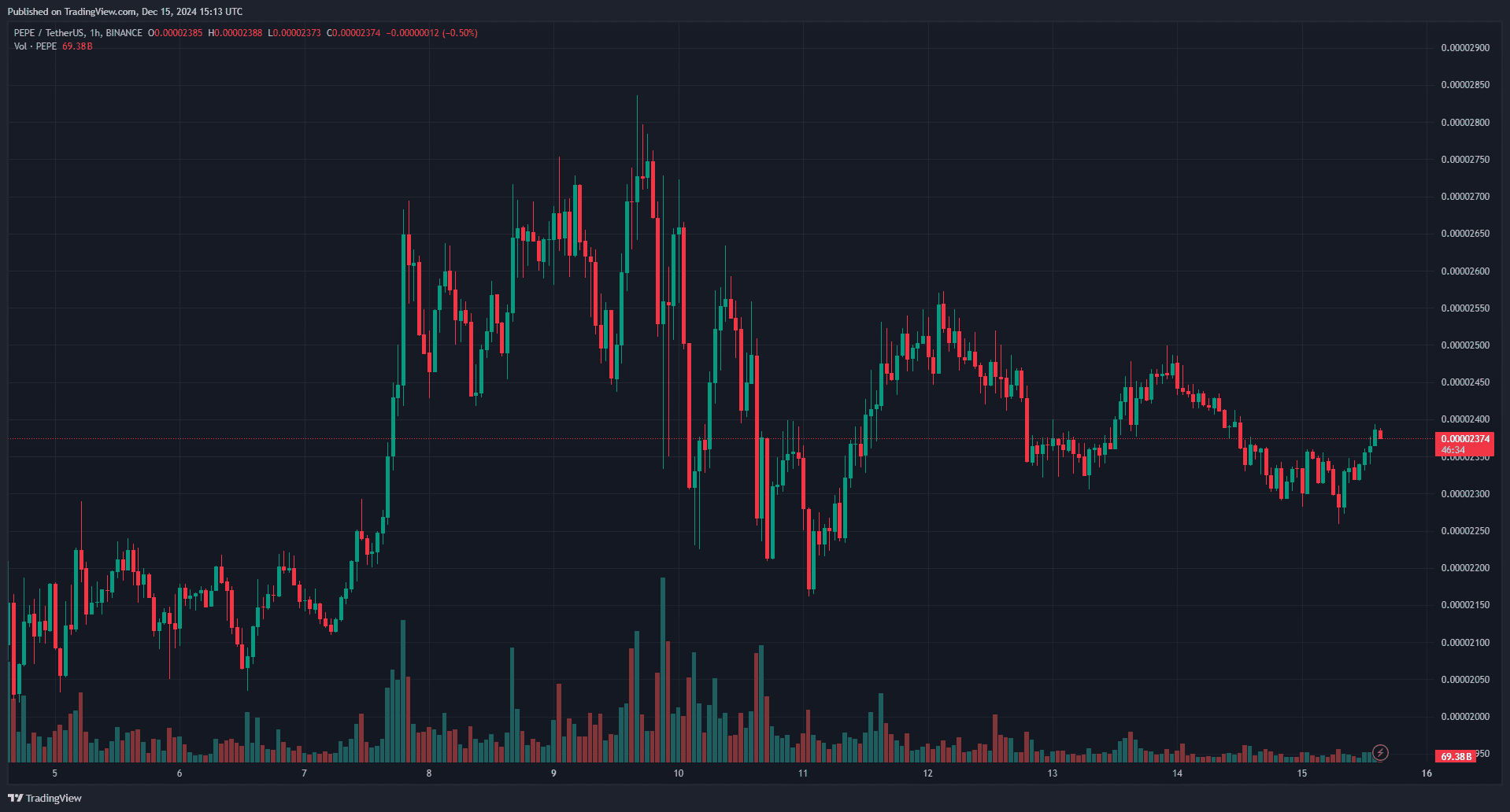Click date label 6 on time axis

click(179, 773)
